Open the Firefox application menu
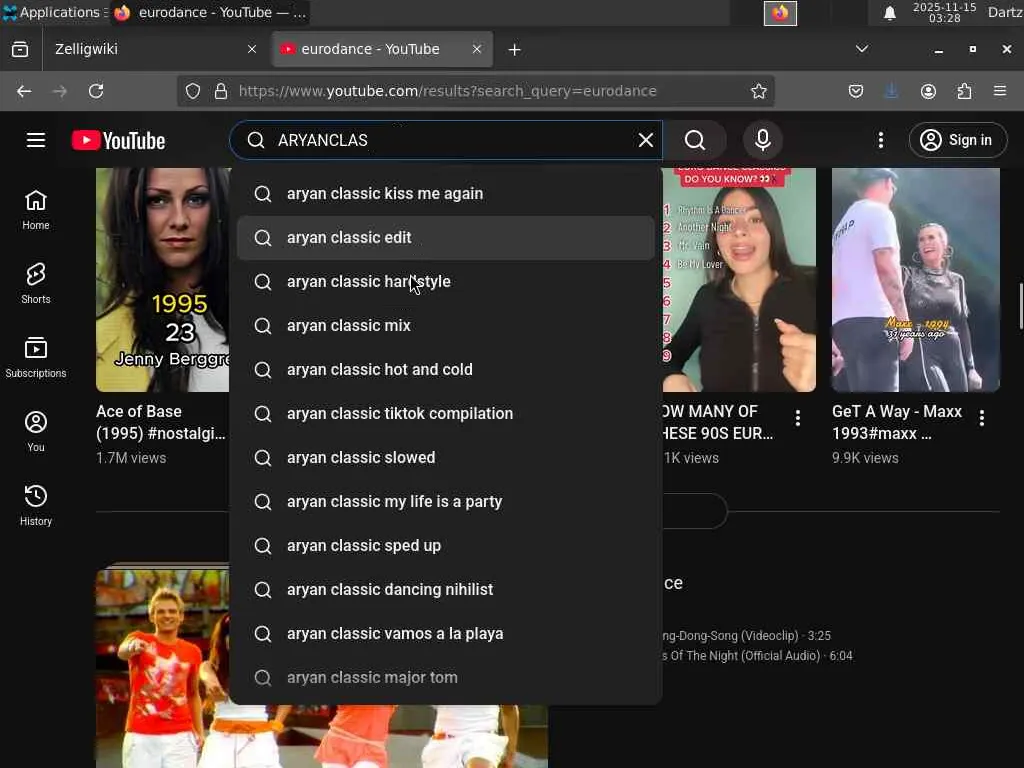Viewport: 1024px width, 768px height. point(1000,91)
